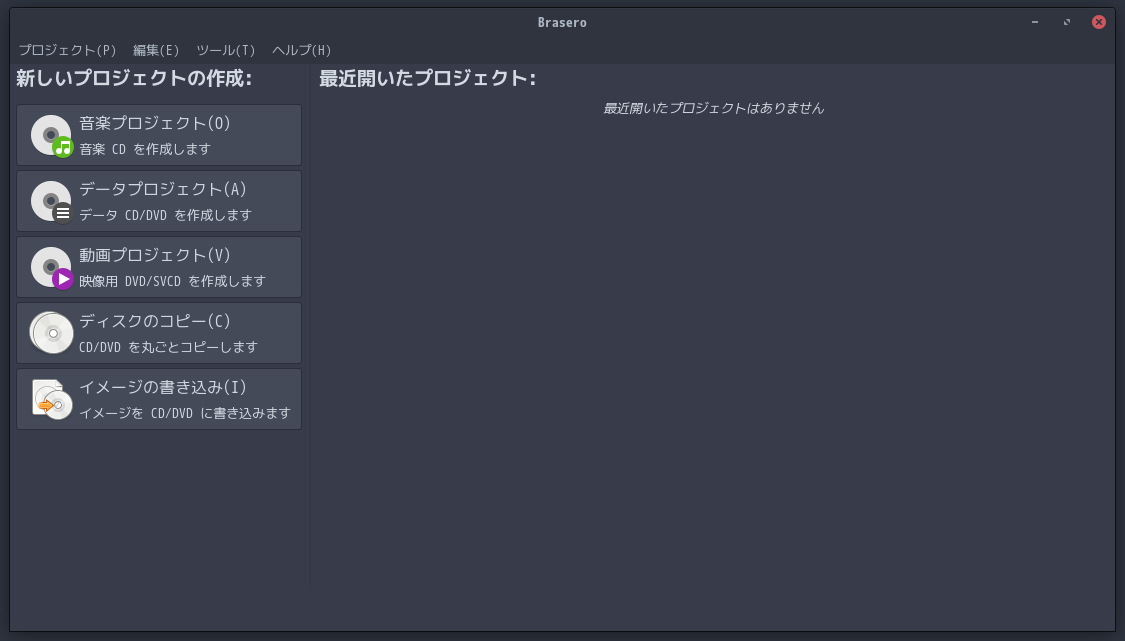This screenshot has height=641, width=1125.
Task: Click the orange arrow overlay on the image burn icon
Action: (45, 406)
